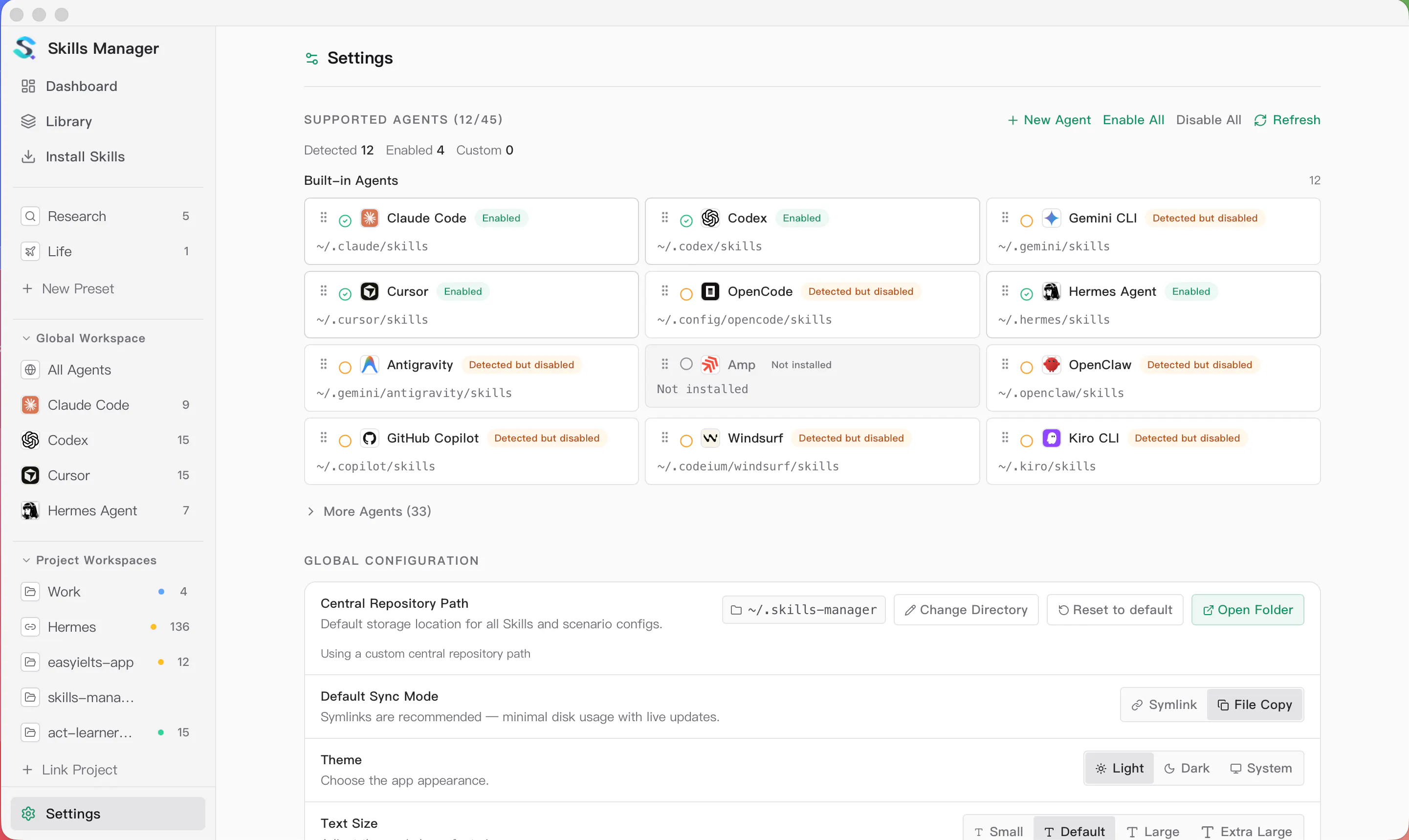The image size is (1409, 840).
Task: Click the Codex agent card logo
Action: coord(710,218)
